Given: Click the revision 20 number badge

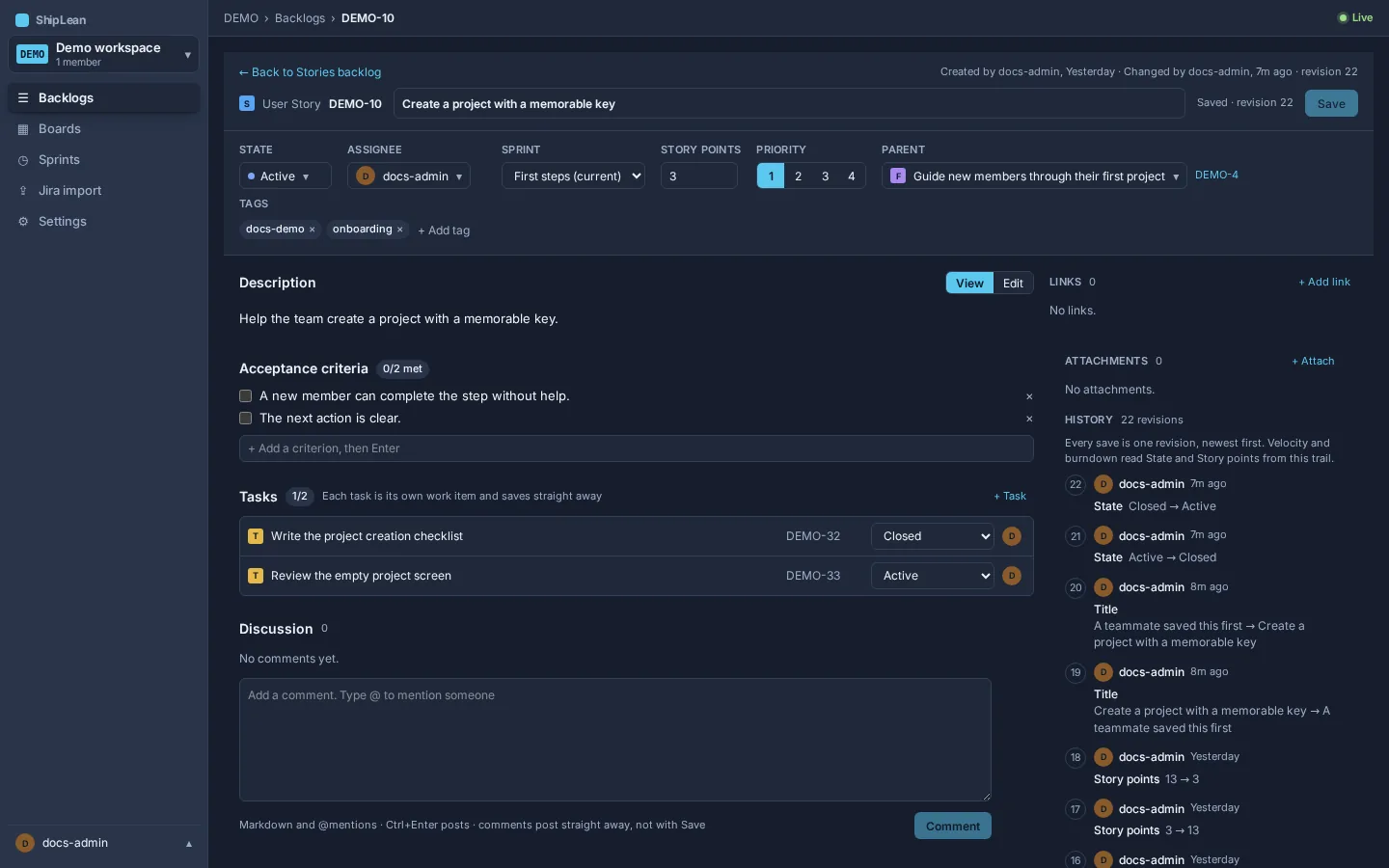Looking at the screenshot, I should [x=1076, y=588].
